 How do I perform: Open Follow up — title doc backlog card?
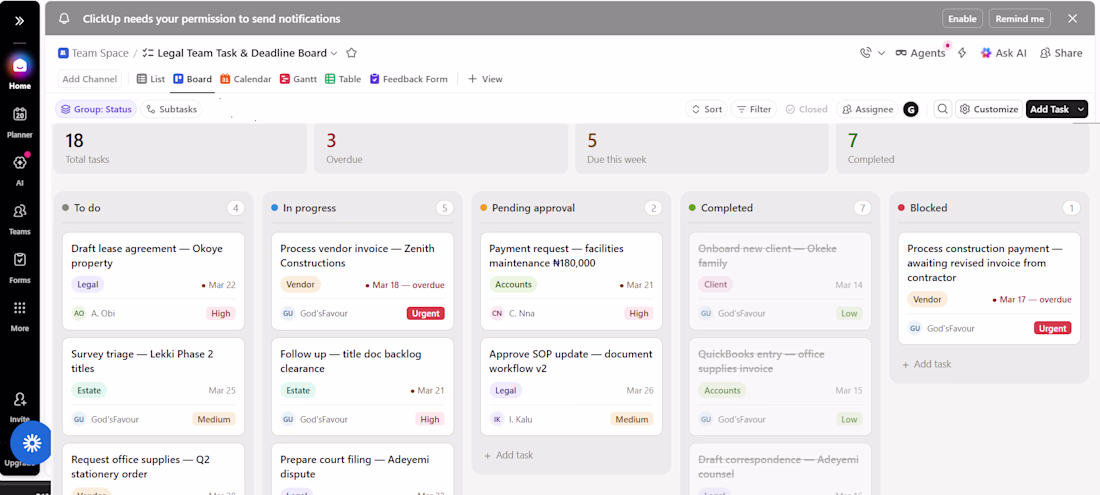[362, 386]
